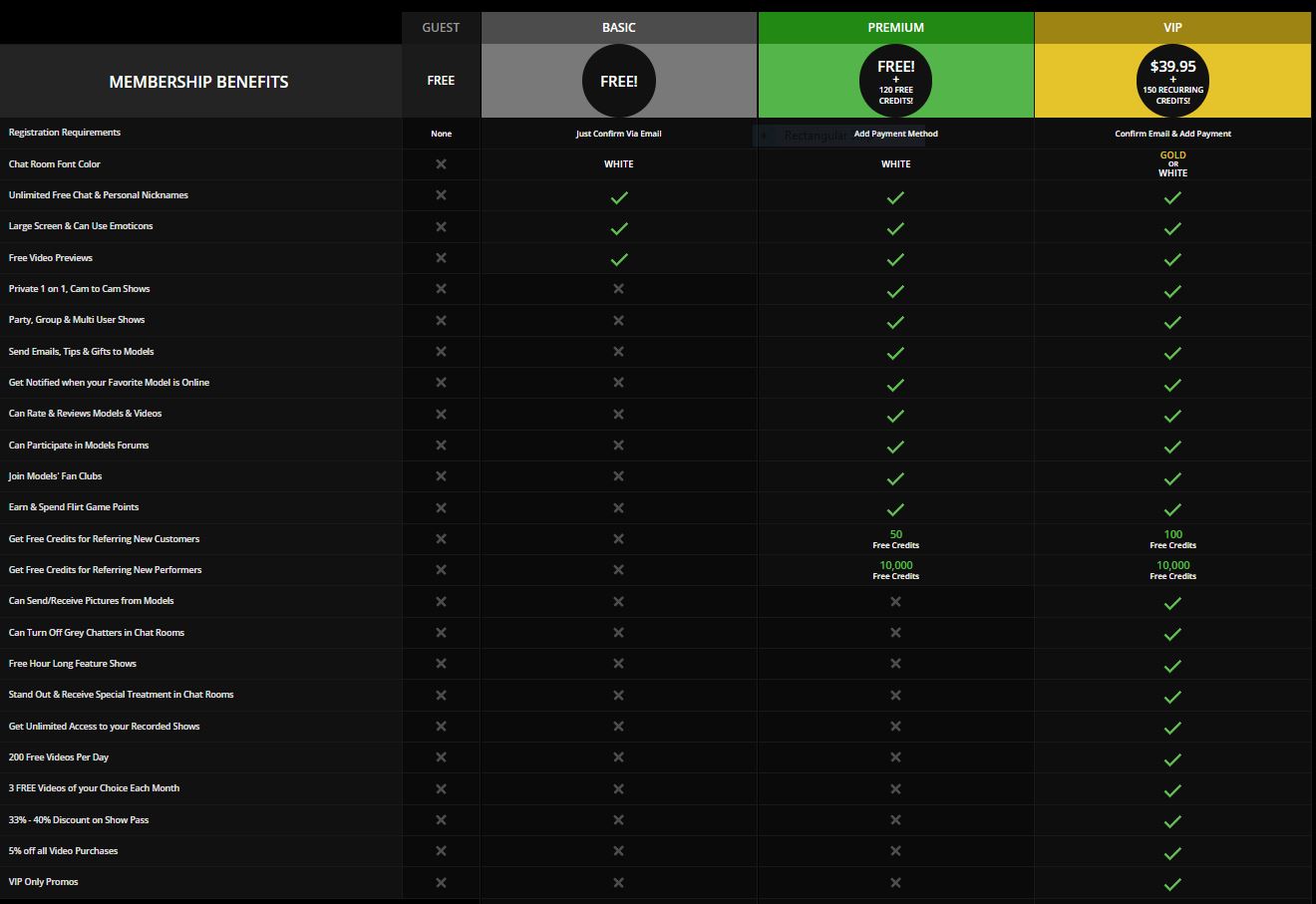Select the VIP column header
This screenshot has height=904, width=1316.
point(1172,28)
